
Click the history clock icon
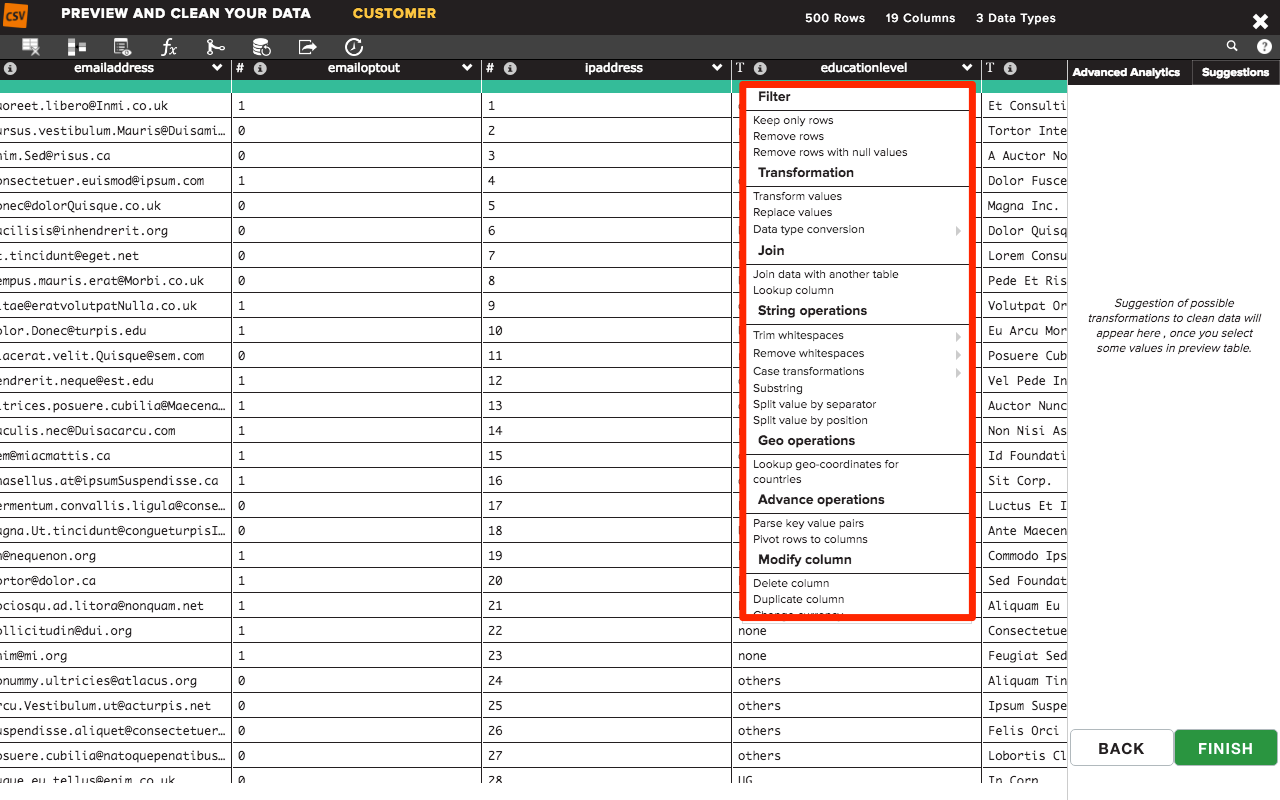click(353, 47)
